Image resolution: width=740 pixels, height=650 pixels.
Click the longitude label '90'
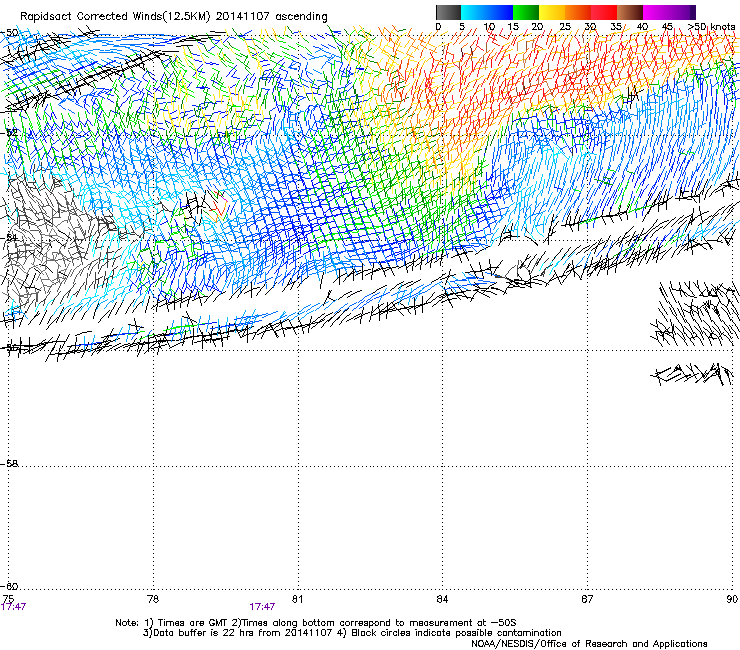[732, 599]
